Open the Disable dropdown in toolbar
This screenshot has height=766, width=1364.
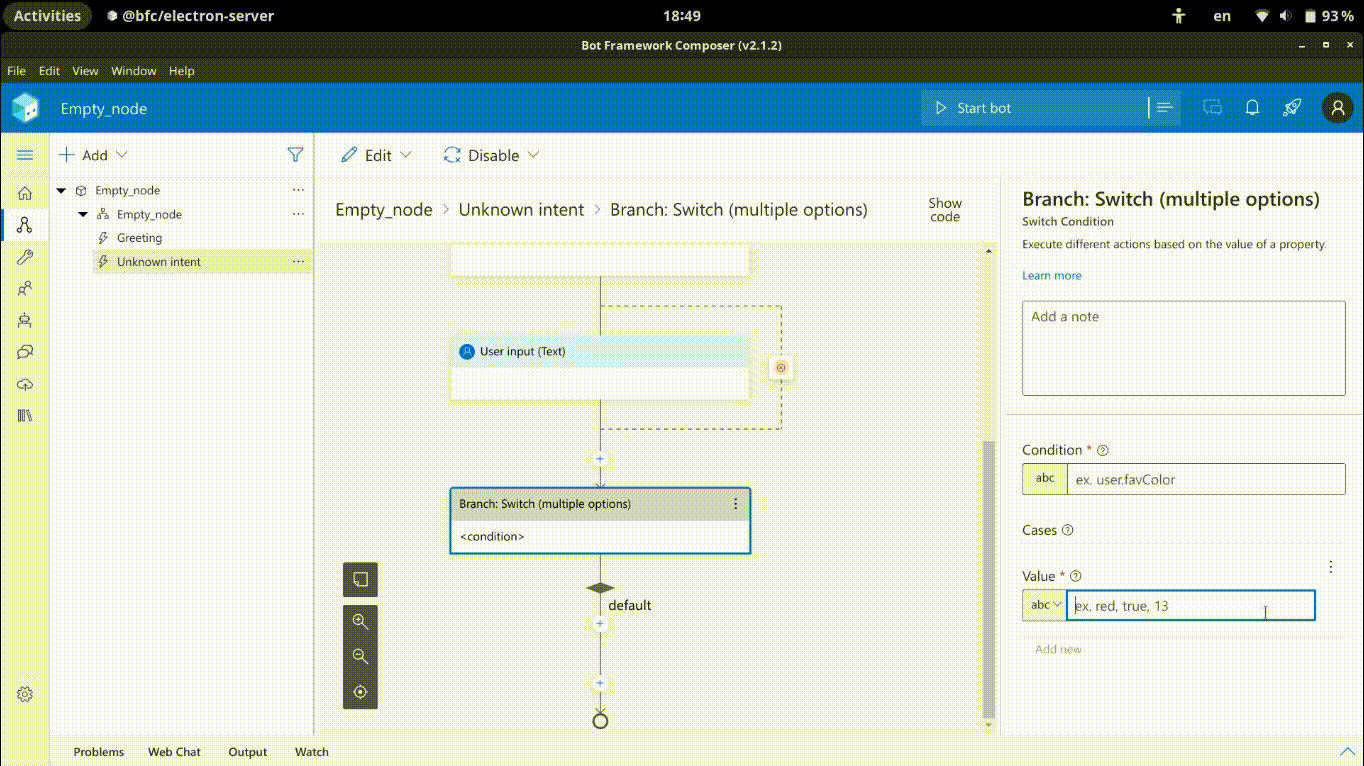pyautogui.click(x=492, y=155)
